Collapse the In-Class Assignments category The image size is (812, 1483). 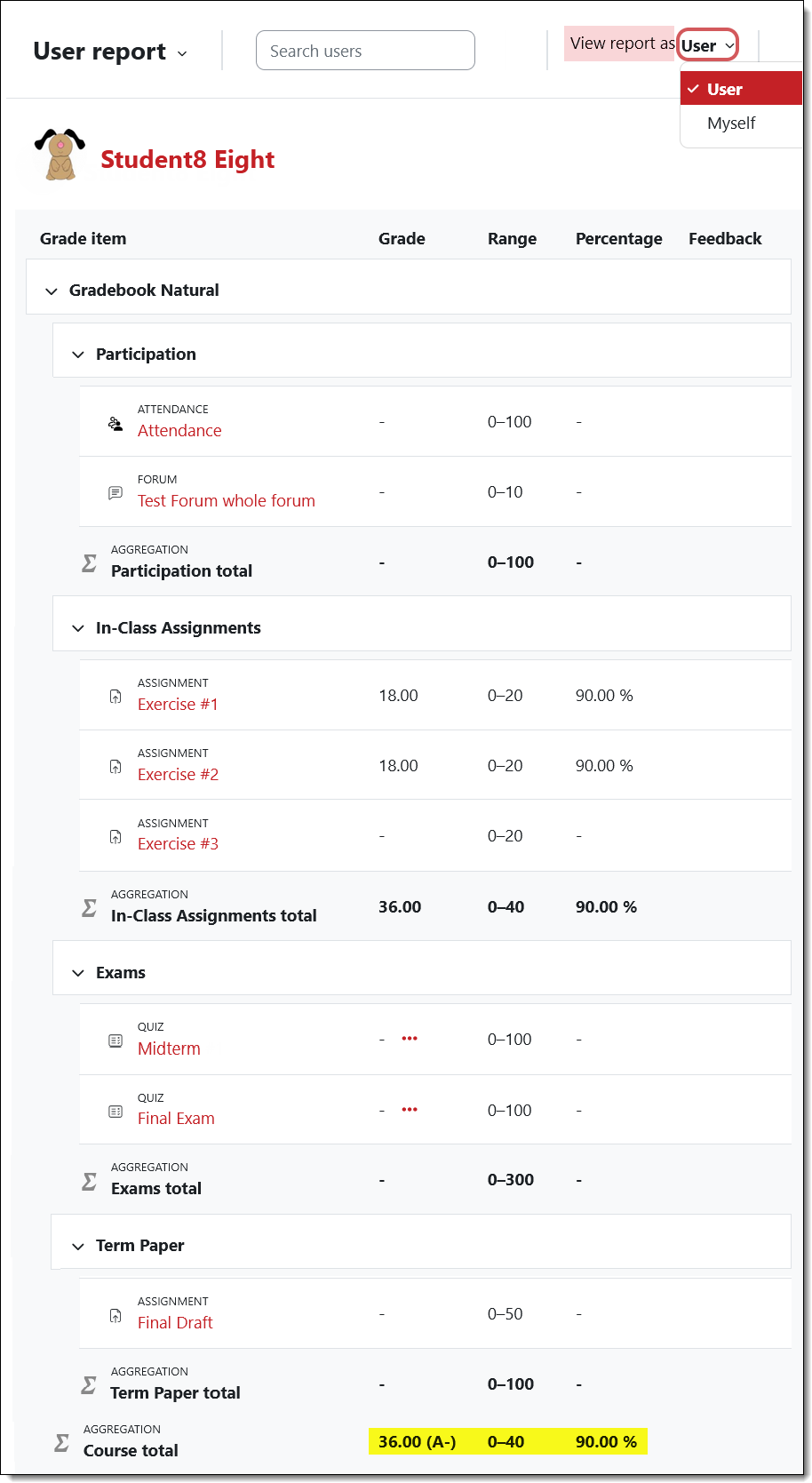[78, 627]
